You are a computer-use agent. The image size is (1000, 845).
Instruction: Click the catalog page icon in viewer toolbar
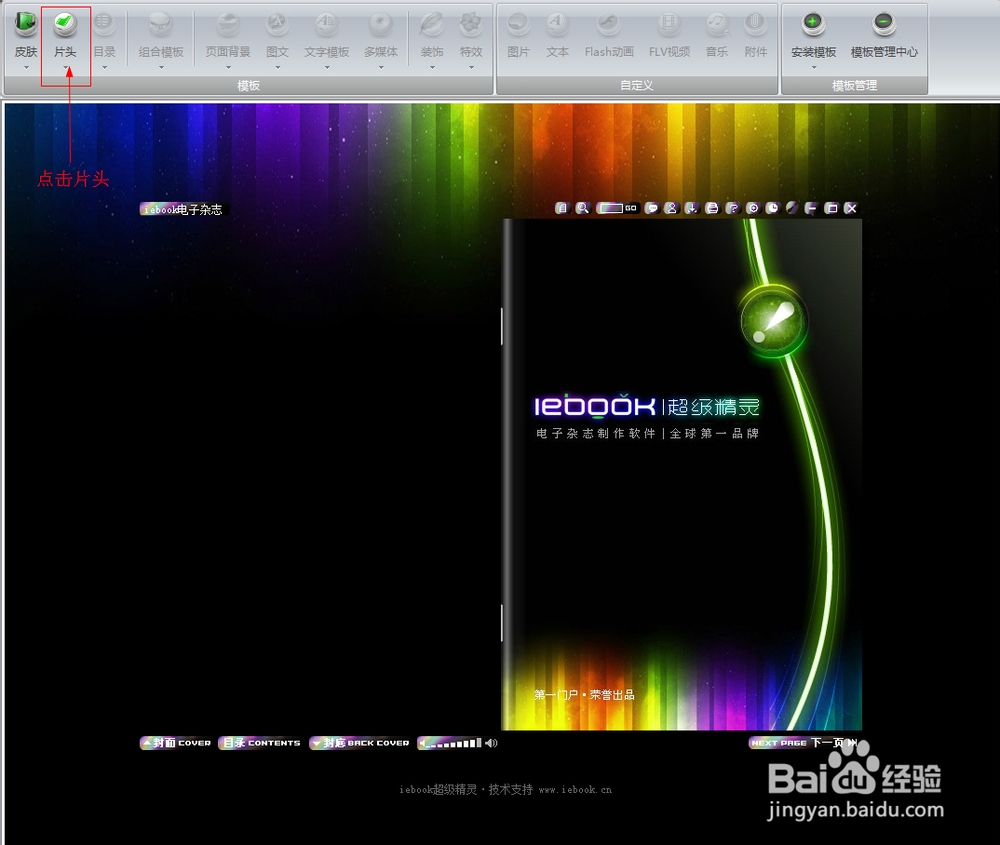561,208
